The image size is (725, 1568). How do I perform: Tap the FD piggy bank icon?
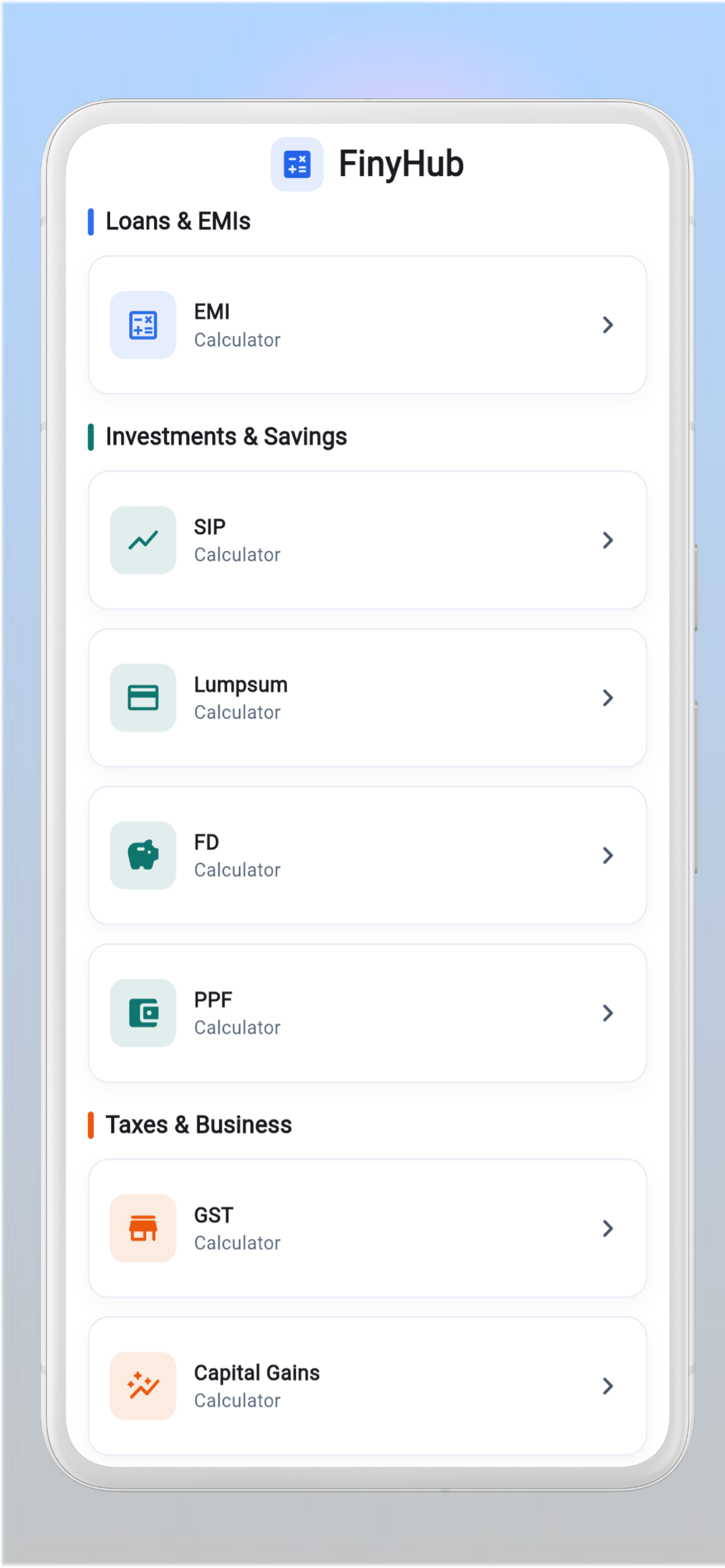click(x=142, y=855)
